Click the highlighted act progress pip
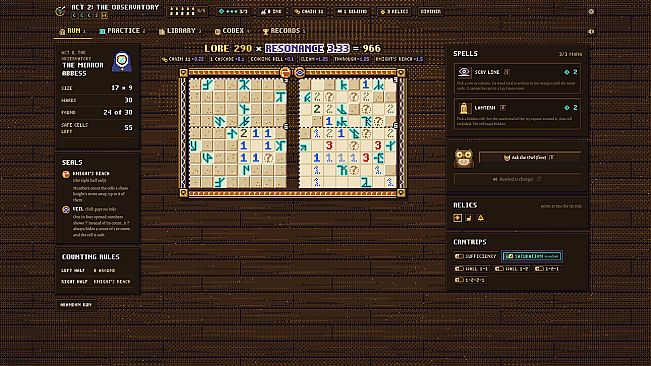This screenshot has width=651, height=366. click(104, 16)
